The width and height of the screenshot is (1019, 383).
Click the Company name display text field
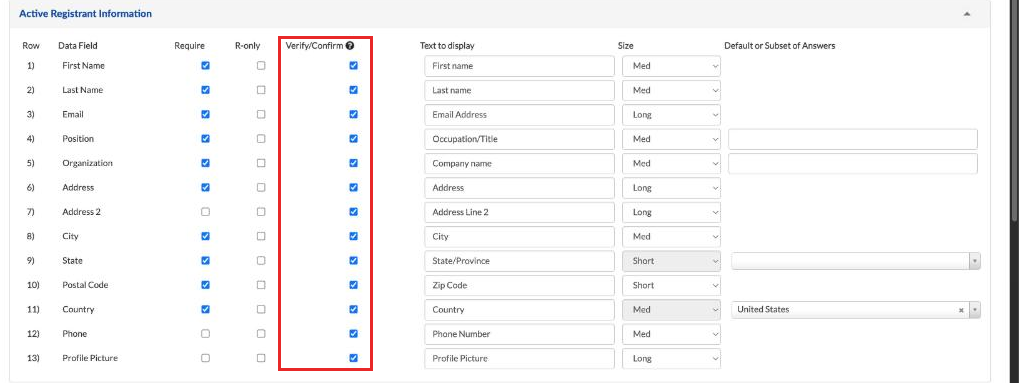(519, 164)
